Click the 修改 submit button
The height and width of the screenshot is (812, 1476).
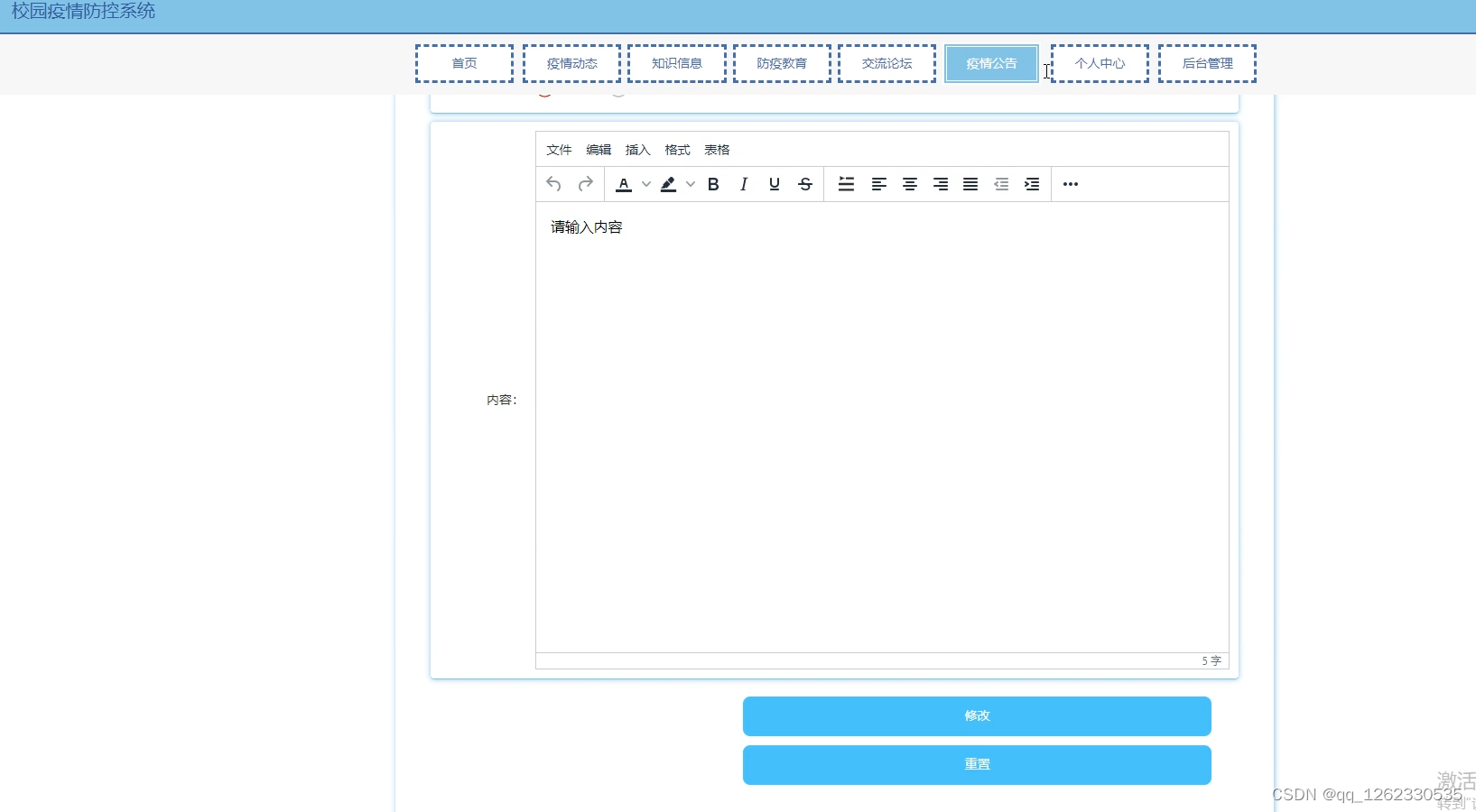pos(977,715)
